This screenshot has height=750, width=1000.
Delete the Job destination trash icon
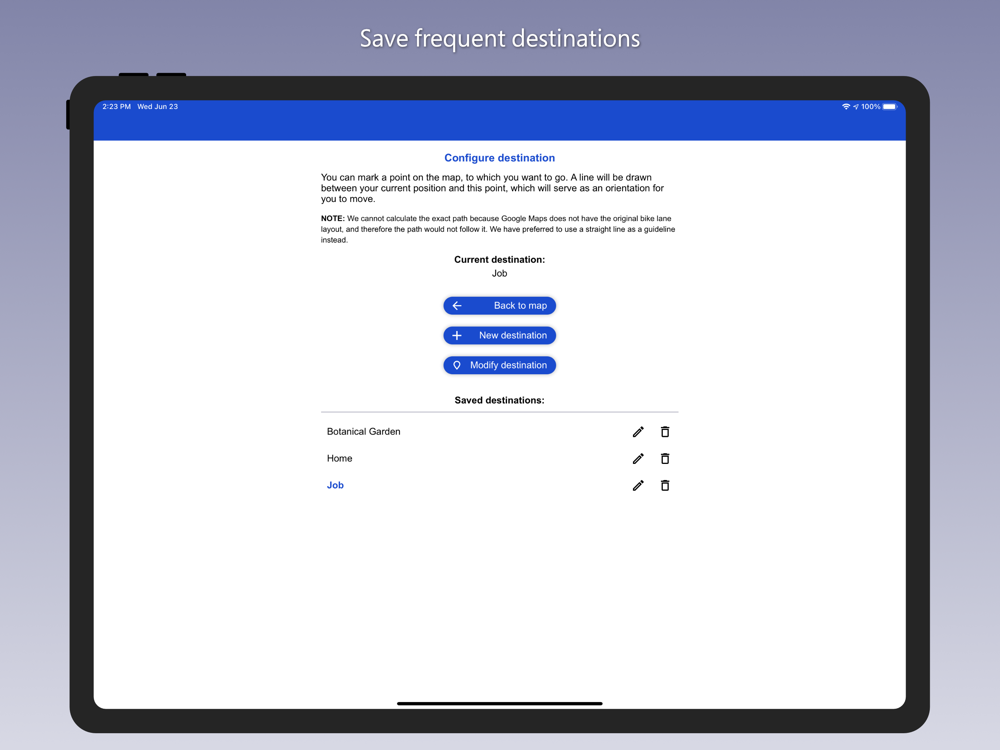(x=665, y=485)
